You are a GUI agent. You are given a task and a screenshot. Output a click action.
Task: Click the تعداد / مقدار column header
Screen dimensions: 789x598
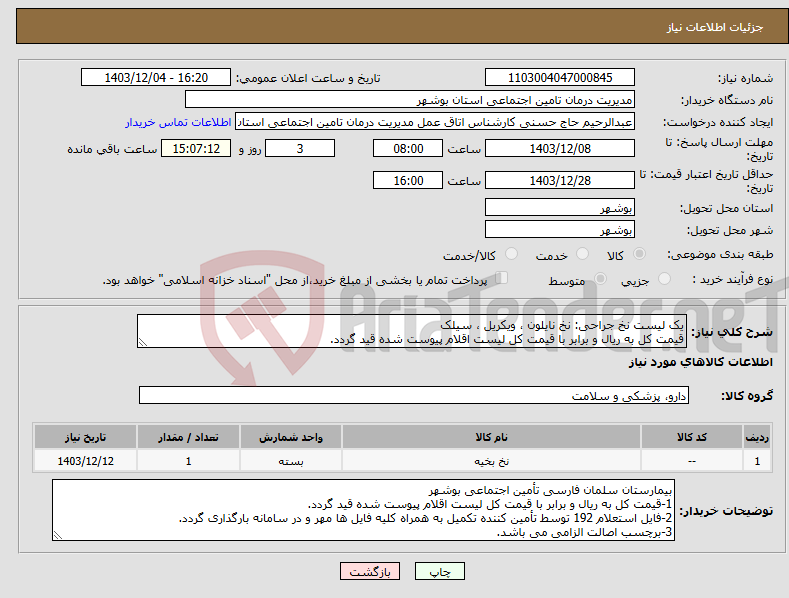(188, 437)
